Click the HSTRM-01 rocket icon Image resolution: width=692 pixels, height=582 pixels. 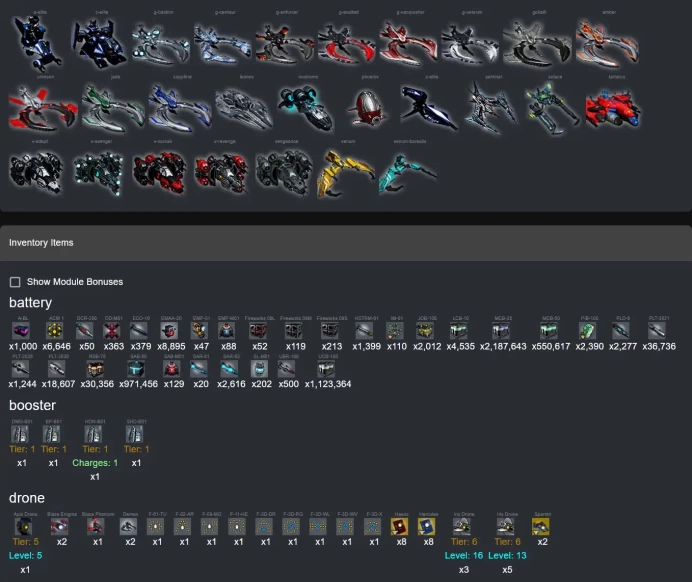365,330
